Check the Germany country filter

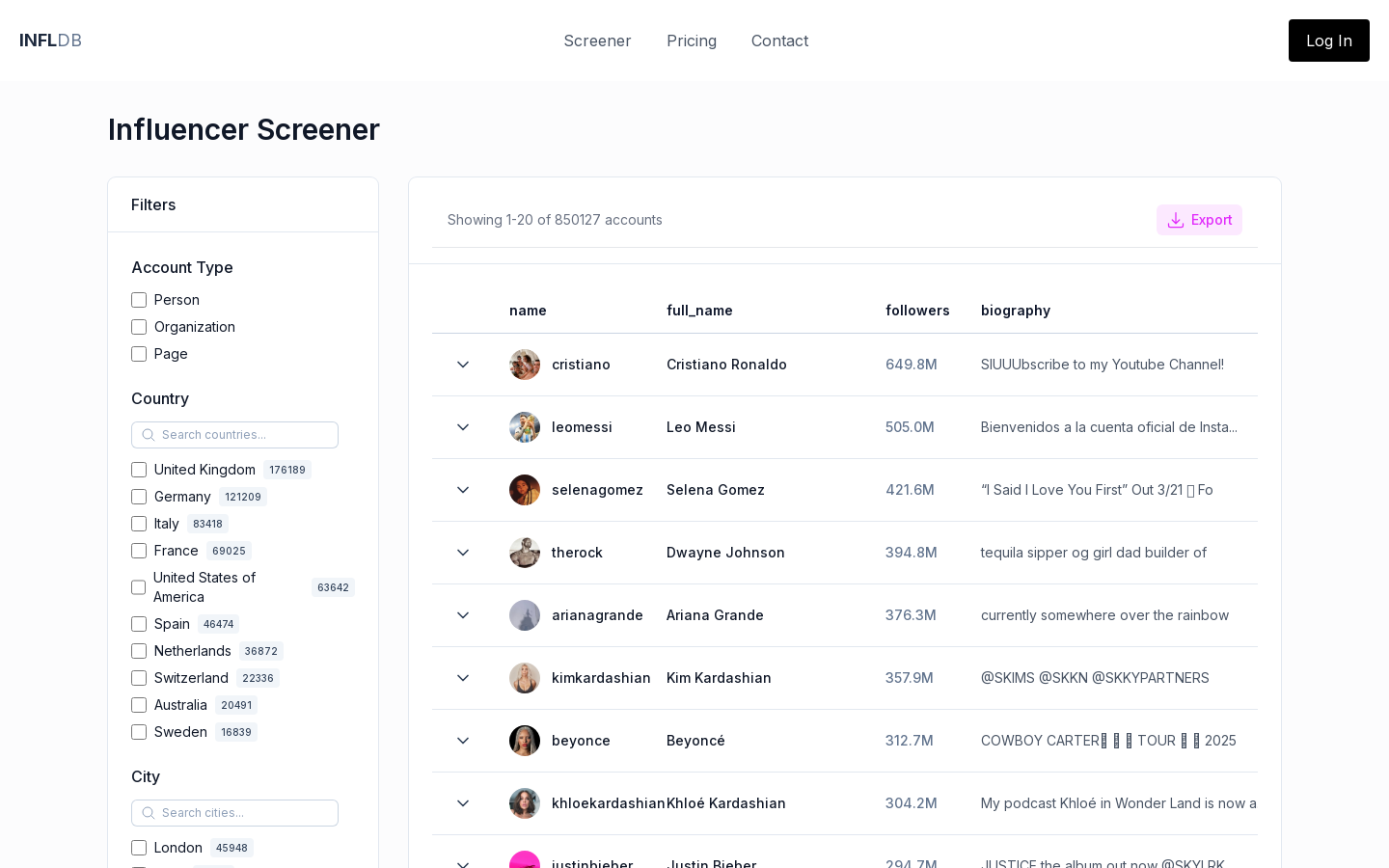pyautogui.click(x=139, y=497)
